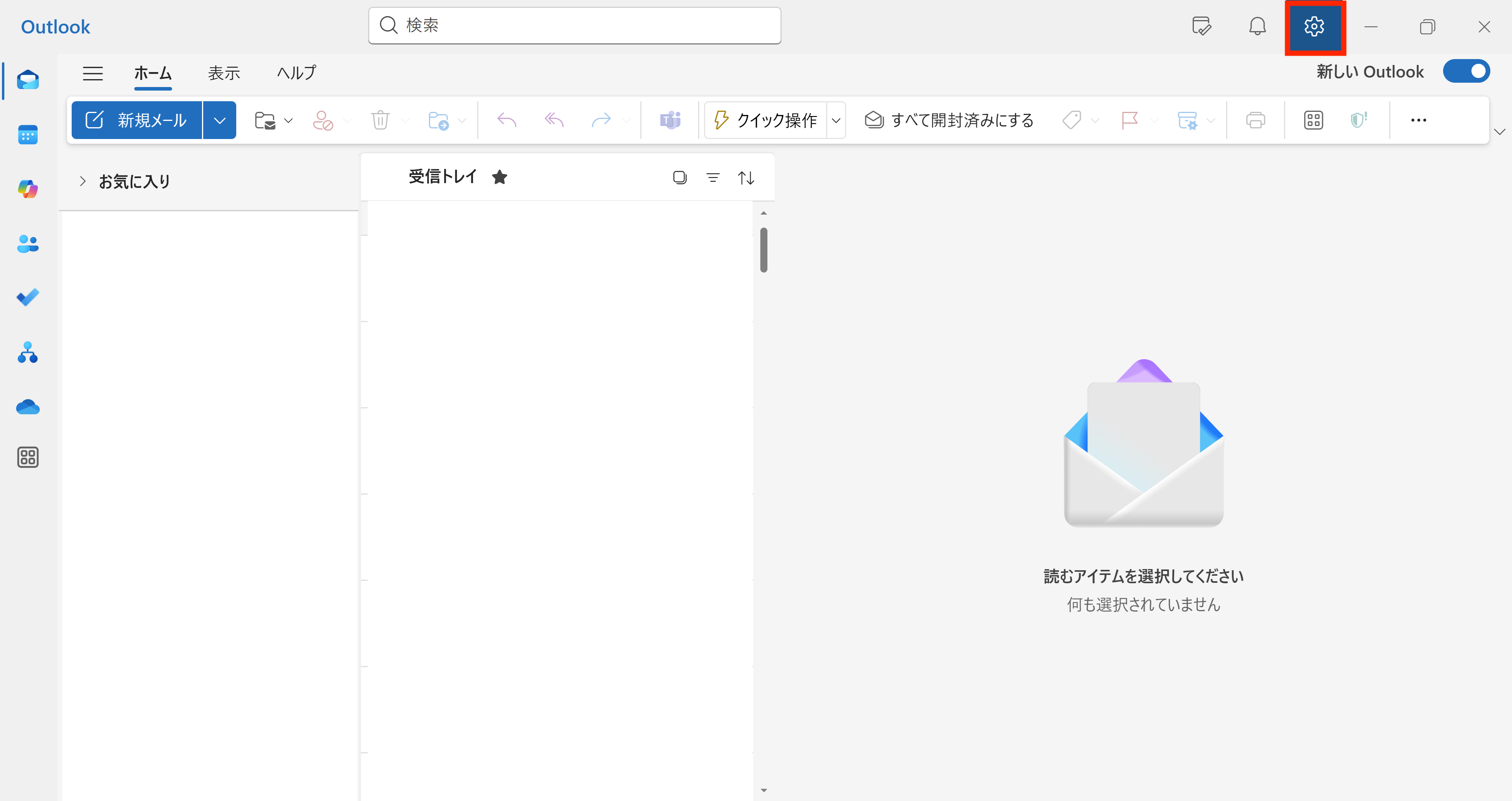Open the Flag dropdown arrow
Viewport: 1512px width, 801px height.
[x=1154, y=121]
